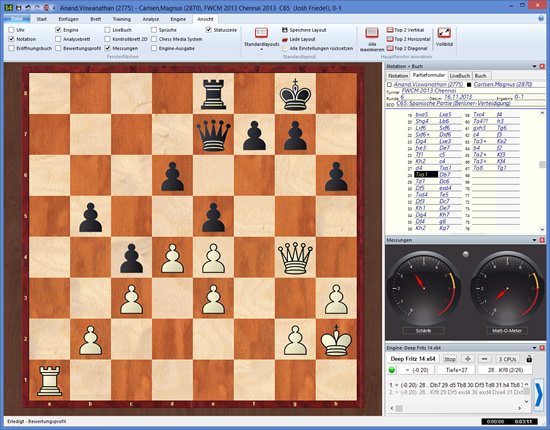Click the blue arrow beside engine lines
Screen dimensions: 550x430
538,395
